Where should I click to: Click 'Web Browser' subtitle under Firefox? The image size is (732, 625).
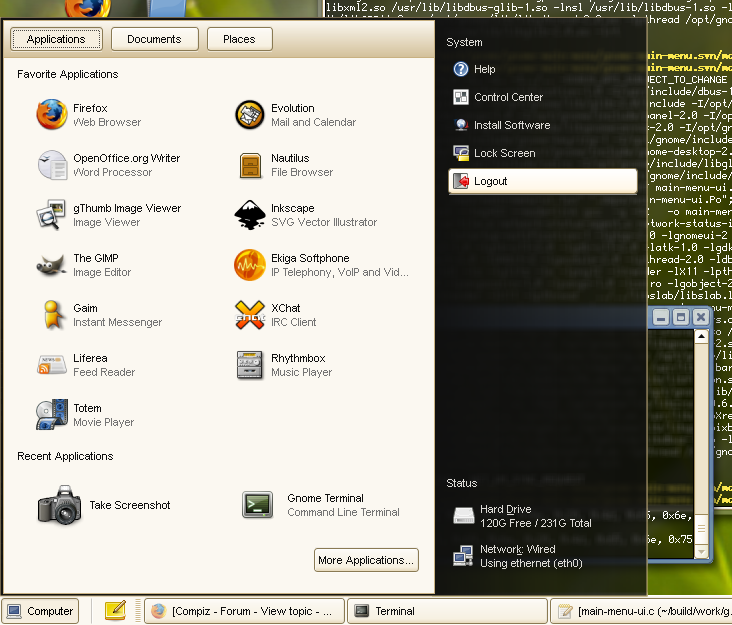(107, 122)
